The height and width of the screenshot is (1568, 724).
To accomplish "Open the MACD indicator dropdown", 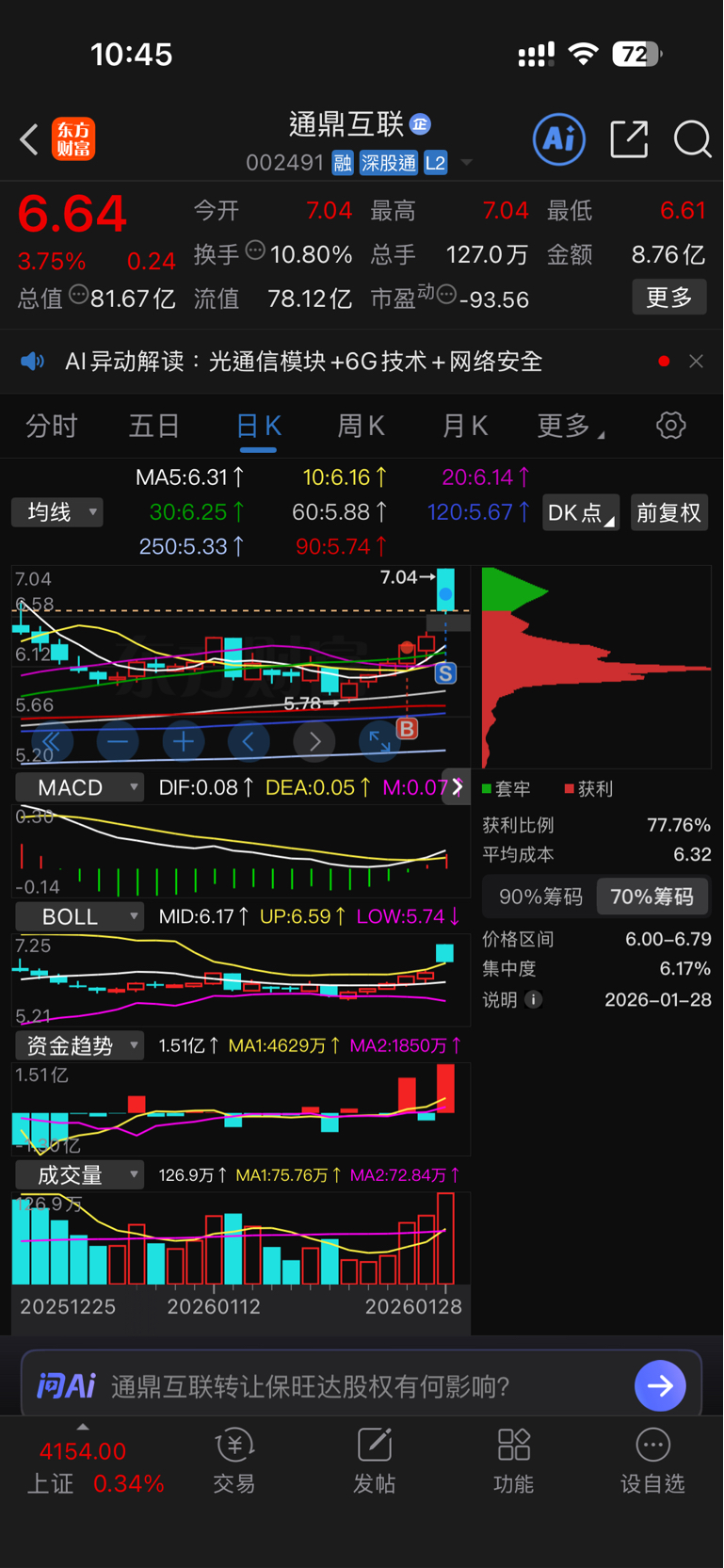I will [x=79, y=787].
